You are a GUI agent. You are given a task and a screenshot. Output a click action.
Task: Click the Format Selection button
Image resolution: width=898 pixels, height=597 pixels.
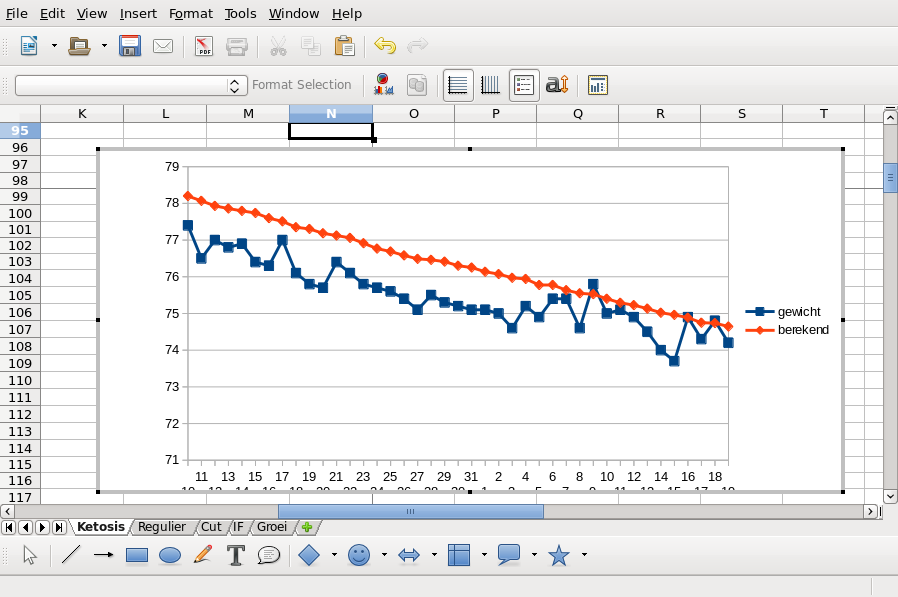tap(301, 85)
